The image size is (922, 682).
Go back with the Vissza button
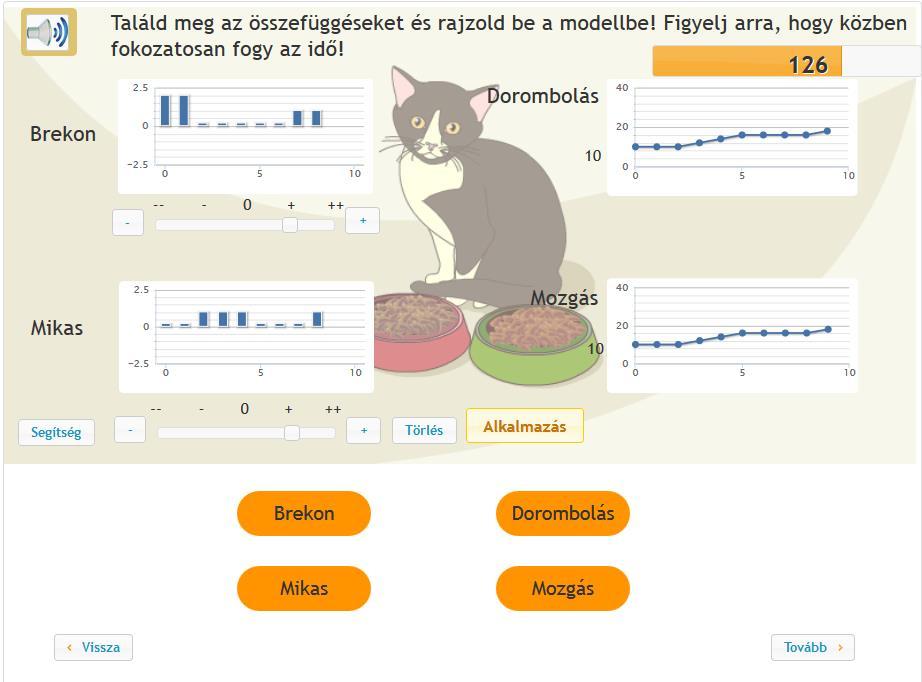(93, 647)
